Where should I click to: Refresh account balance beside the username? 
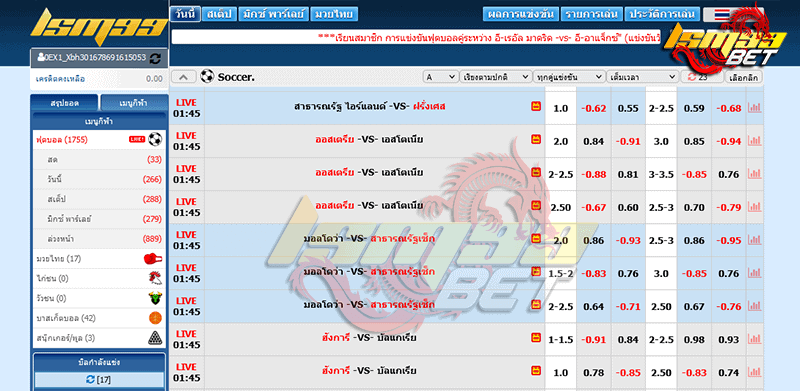tap(155, 58)
